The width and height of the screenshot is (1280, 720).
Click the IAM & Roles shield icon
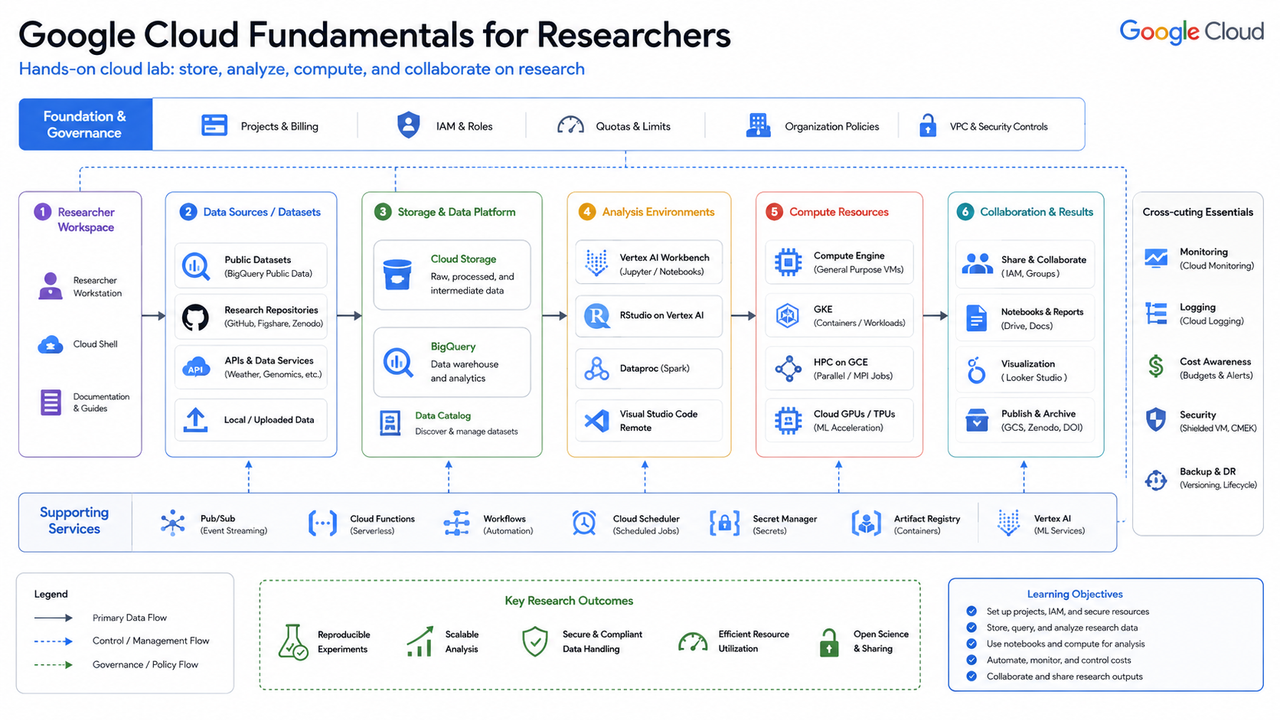(408, 125)
